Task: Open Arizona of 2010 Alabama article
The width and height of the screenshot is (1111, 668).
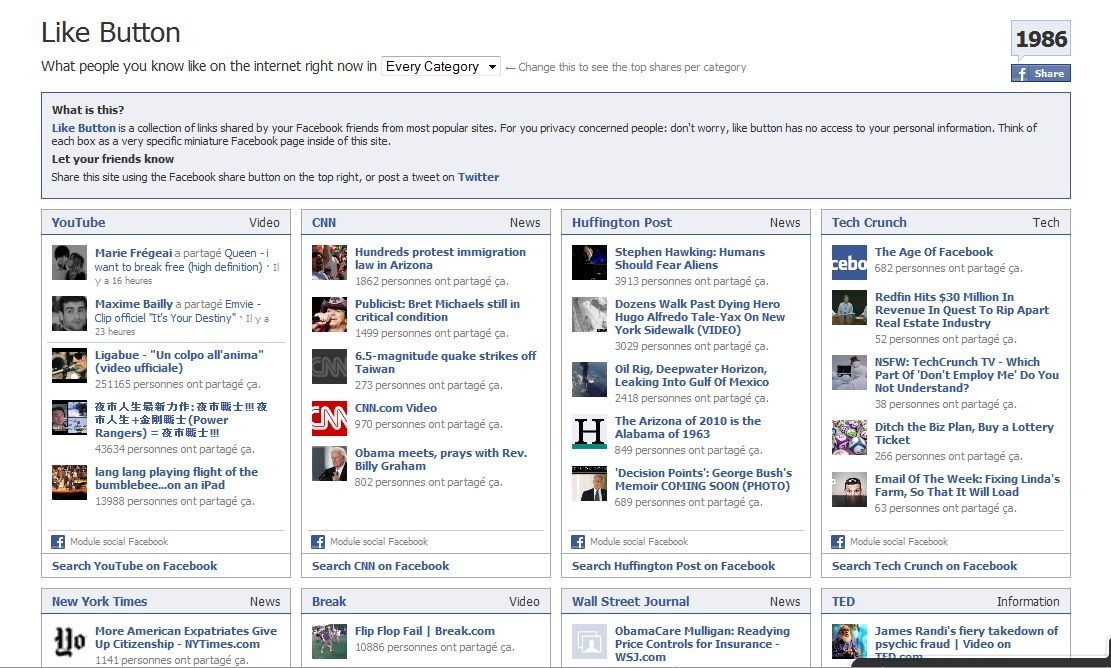Action: 687,427
